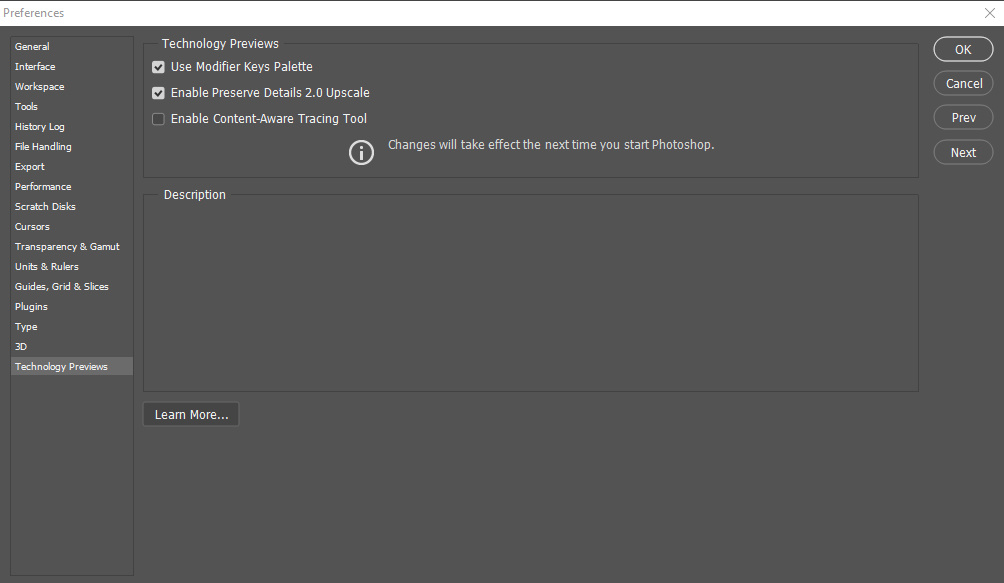Image resolution: width=1004 pixels, height=583 pixels.
Task: Open the Learn More link button
Action: 191,415
